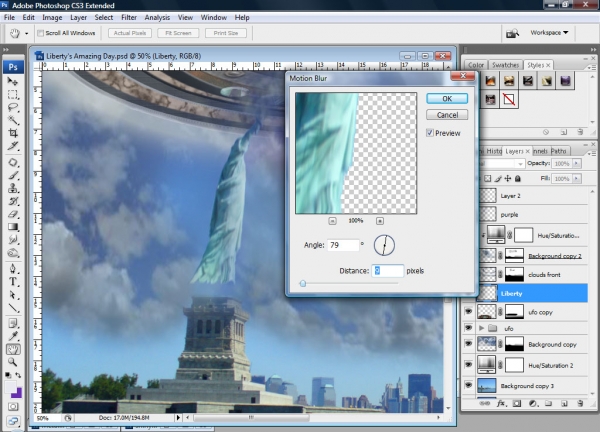
Task: Open the Workspace dropdown
Action: (549, 33)
